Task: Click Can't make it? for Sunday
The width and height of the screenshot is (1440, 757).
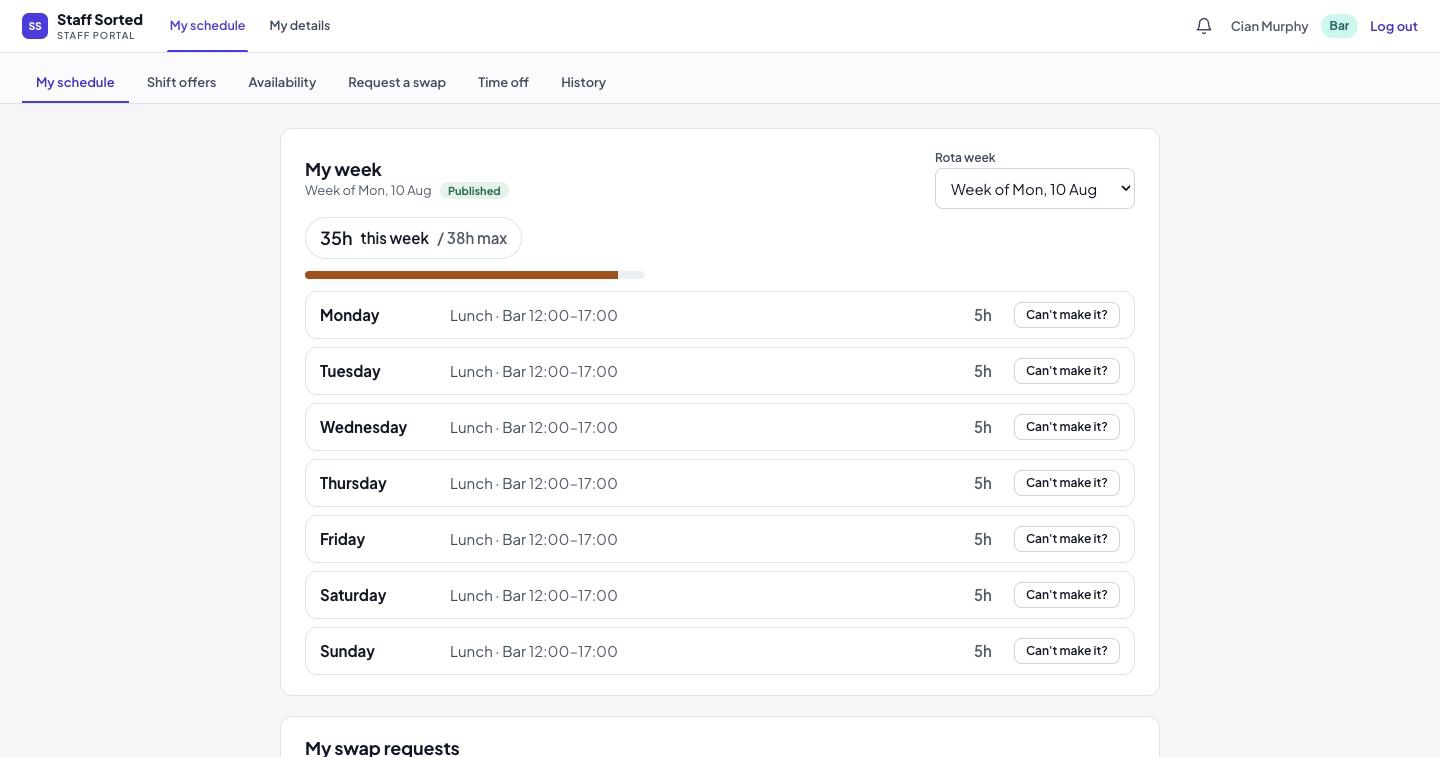Action: click(1067, 651)
